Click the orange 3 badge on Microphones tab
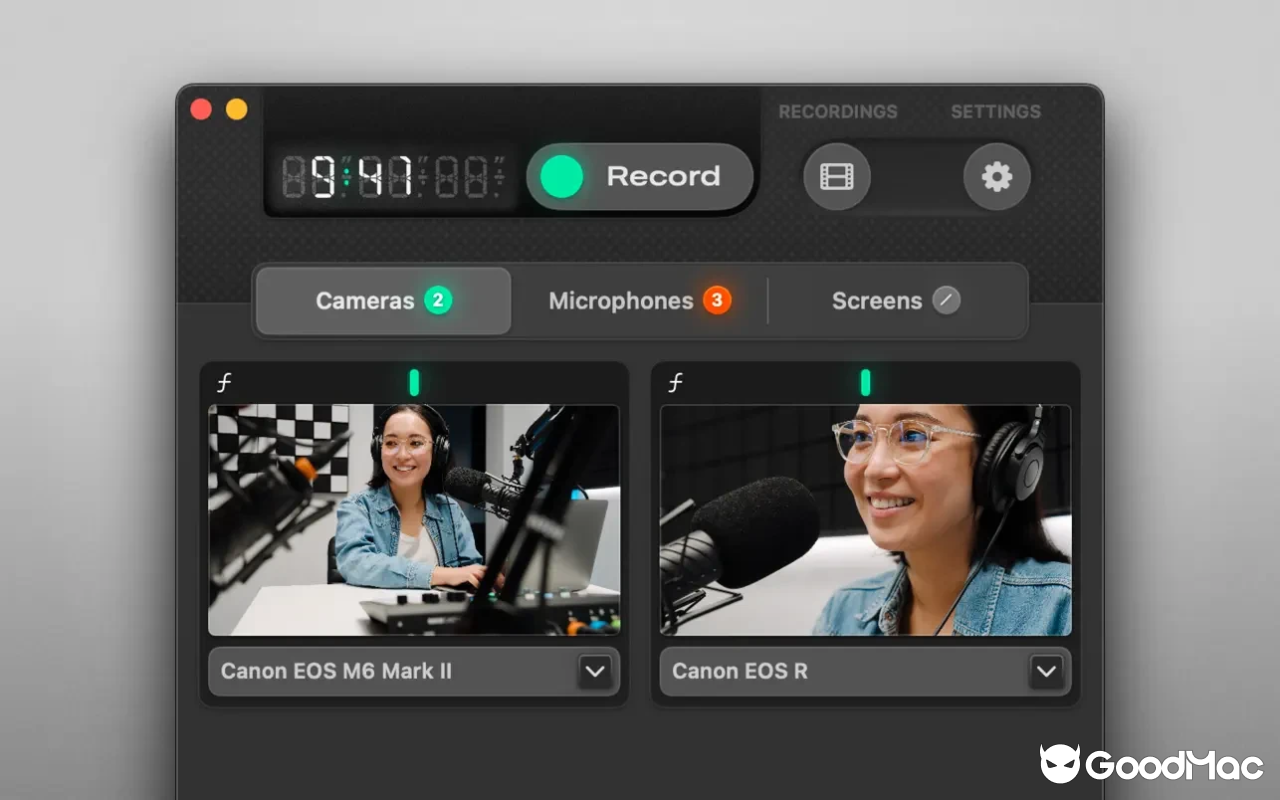 point(717,300)
